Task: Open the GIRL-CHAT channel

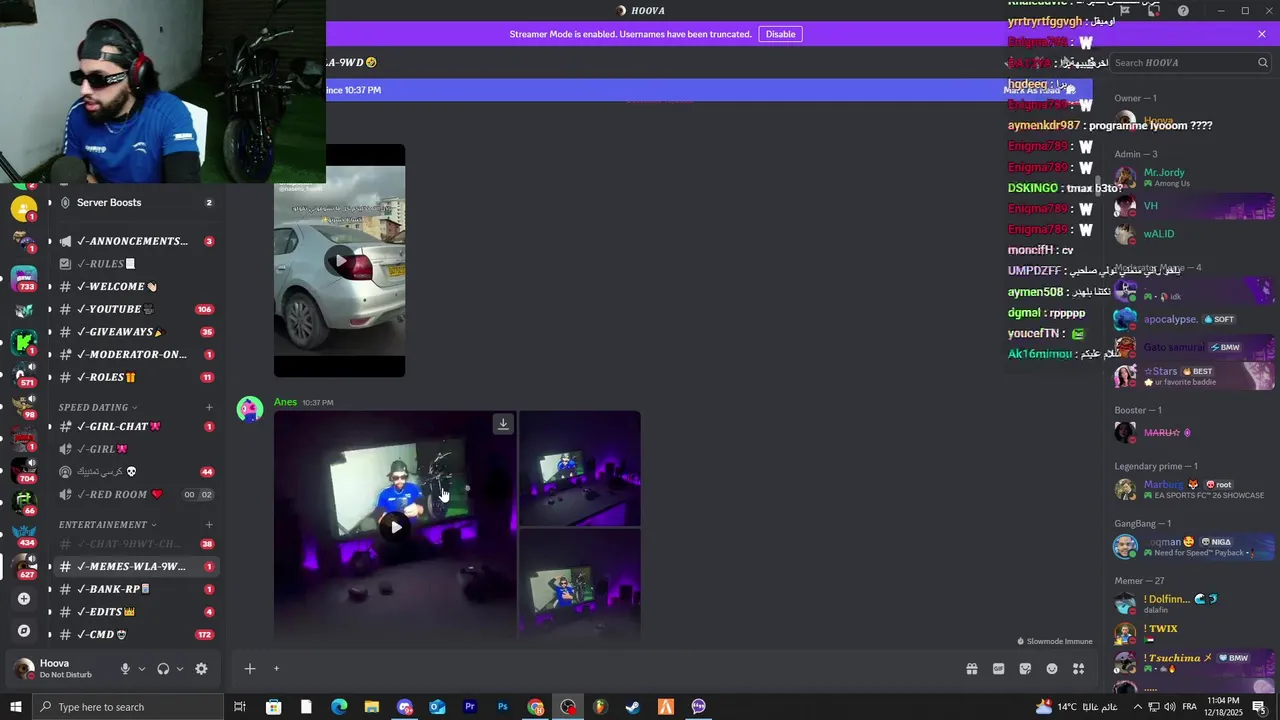Action: click(x=135, y=426)
